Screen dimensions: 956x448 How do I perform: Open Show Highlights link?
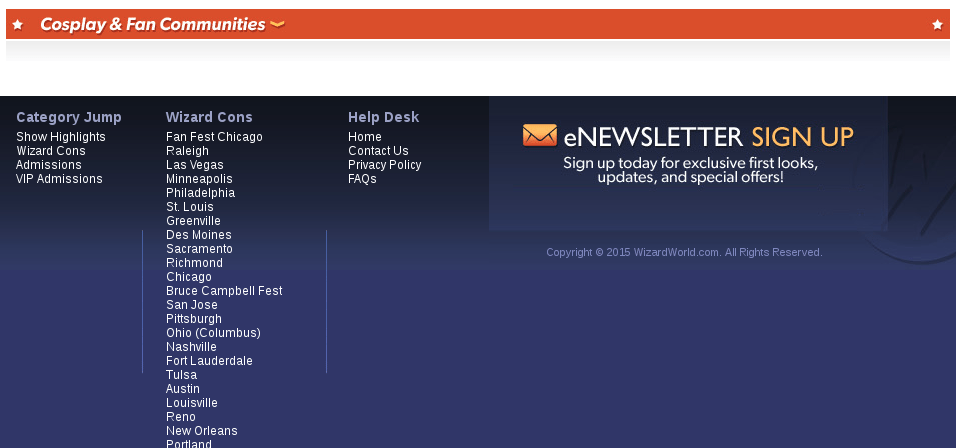(61, 137)
